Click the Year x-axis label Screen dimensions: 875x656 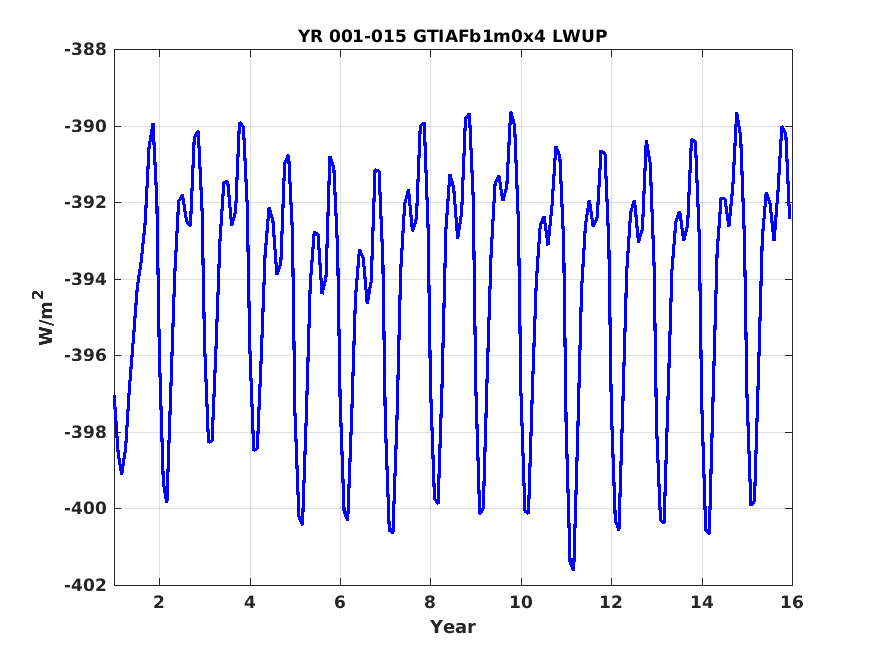coord(453,627)
